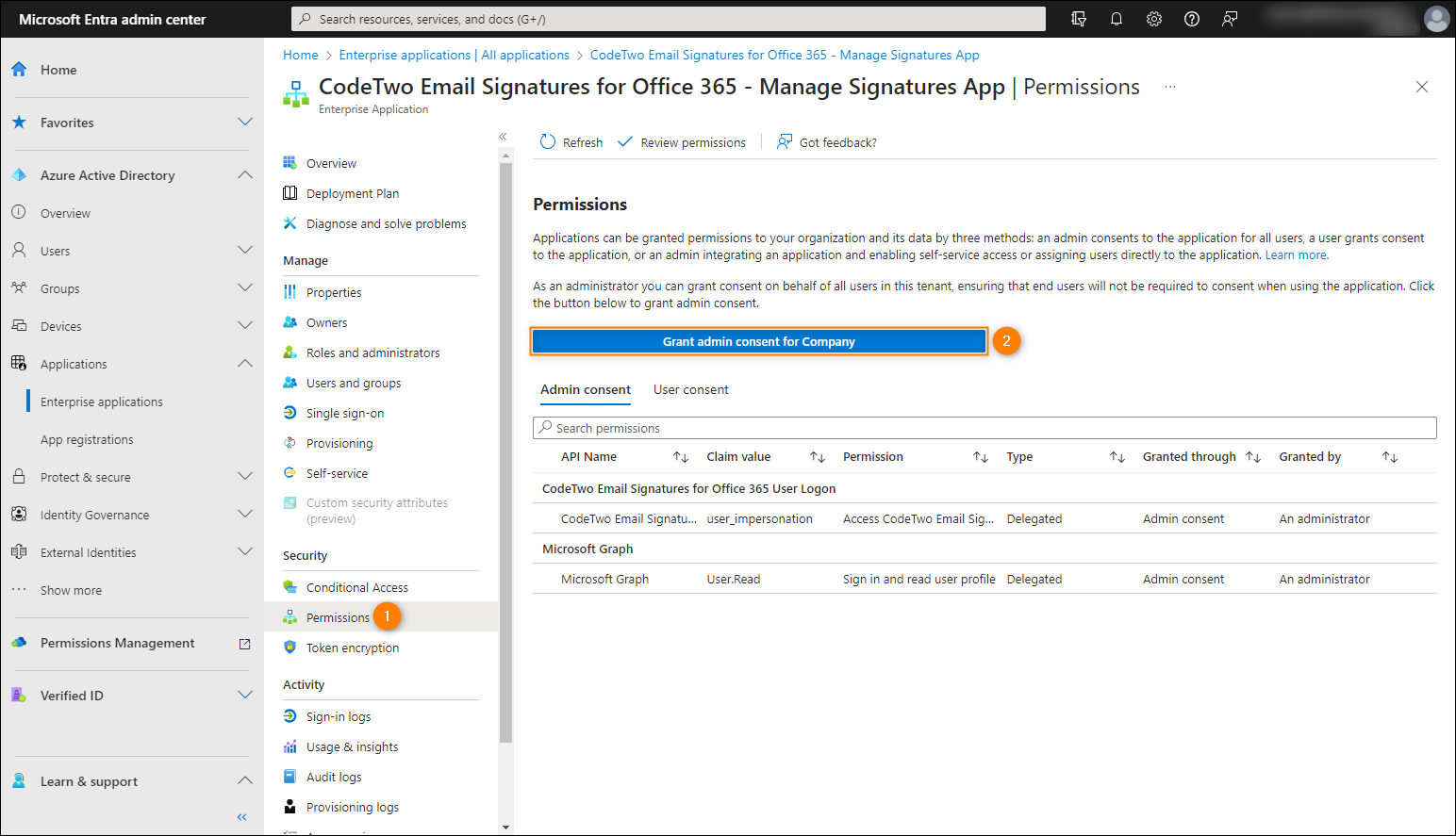Click the enterprise application logo icon
Image resolution: width=1456 pixels, height=836 pixels.
(296, 94)
